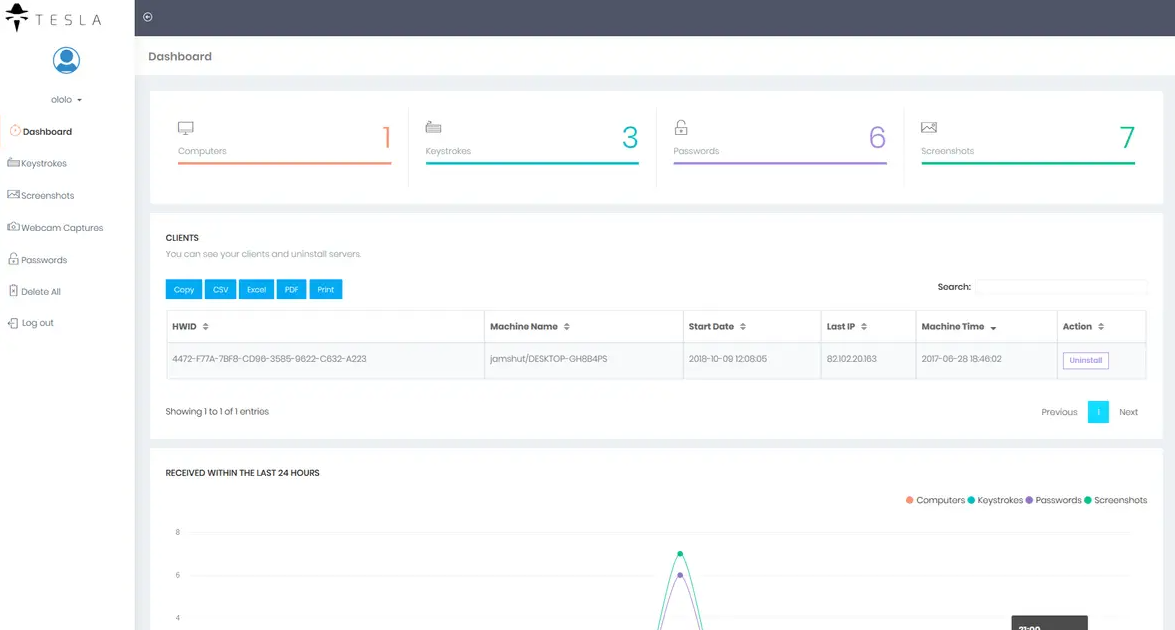Click the Passwords count 6

[x=878, y=137]
